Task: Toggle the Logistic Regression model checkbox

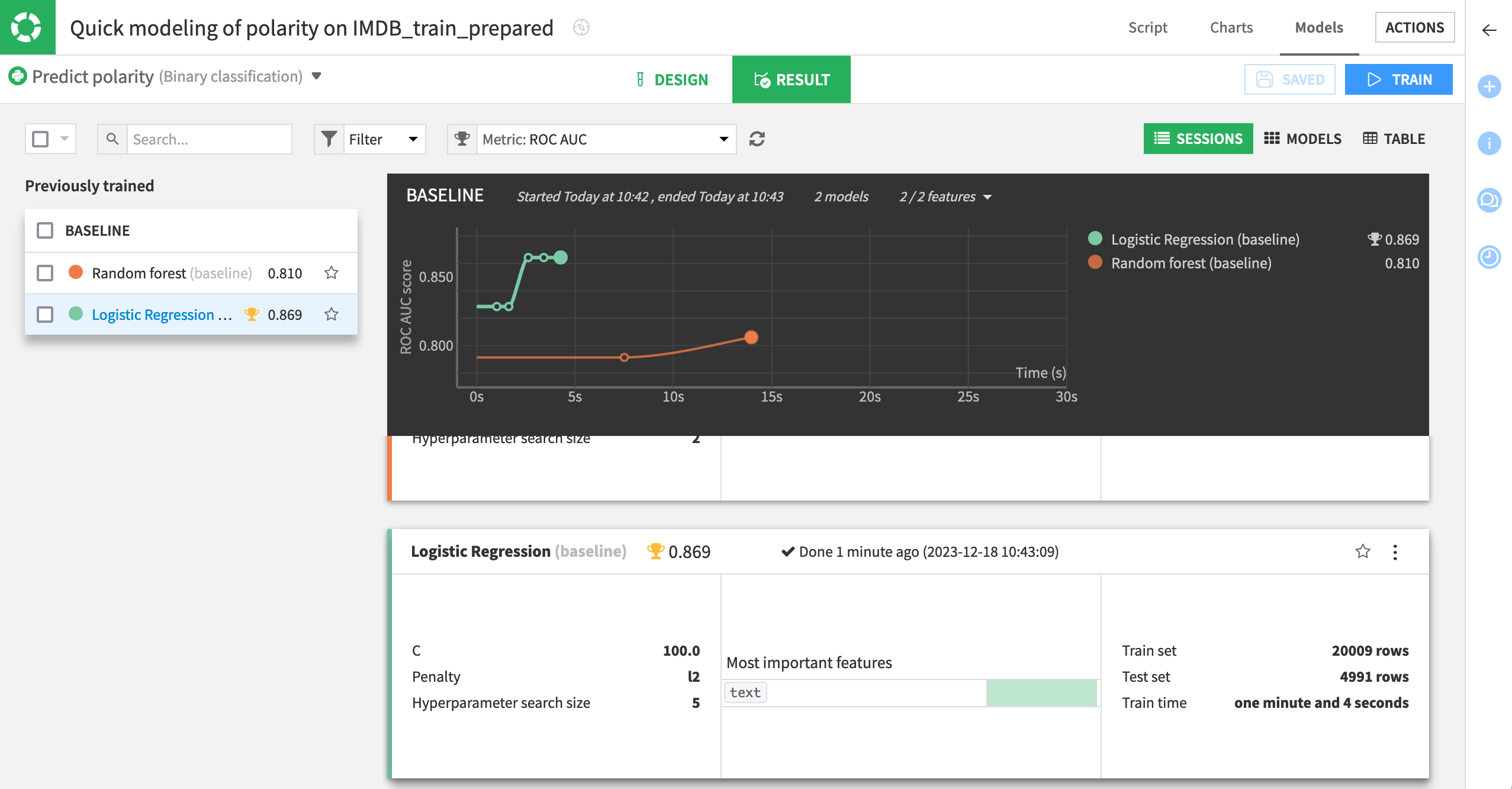Action: point(45,314)
